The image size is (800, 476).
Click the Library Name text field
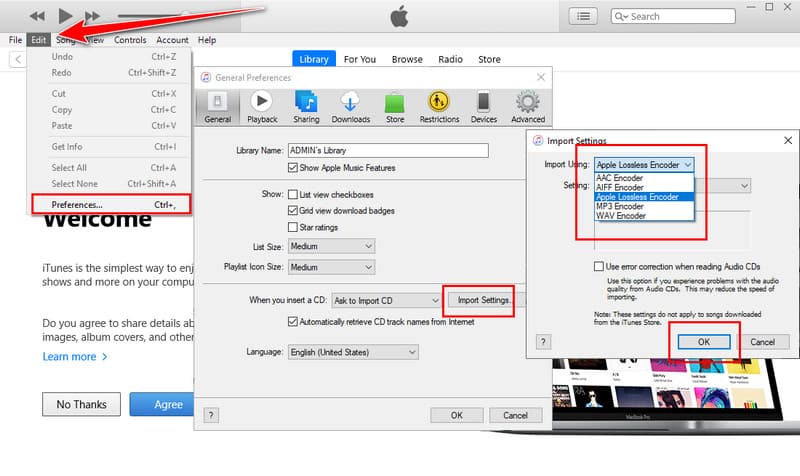tap(388, 151)
